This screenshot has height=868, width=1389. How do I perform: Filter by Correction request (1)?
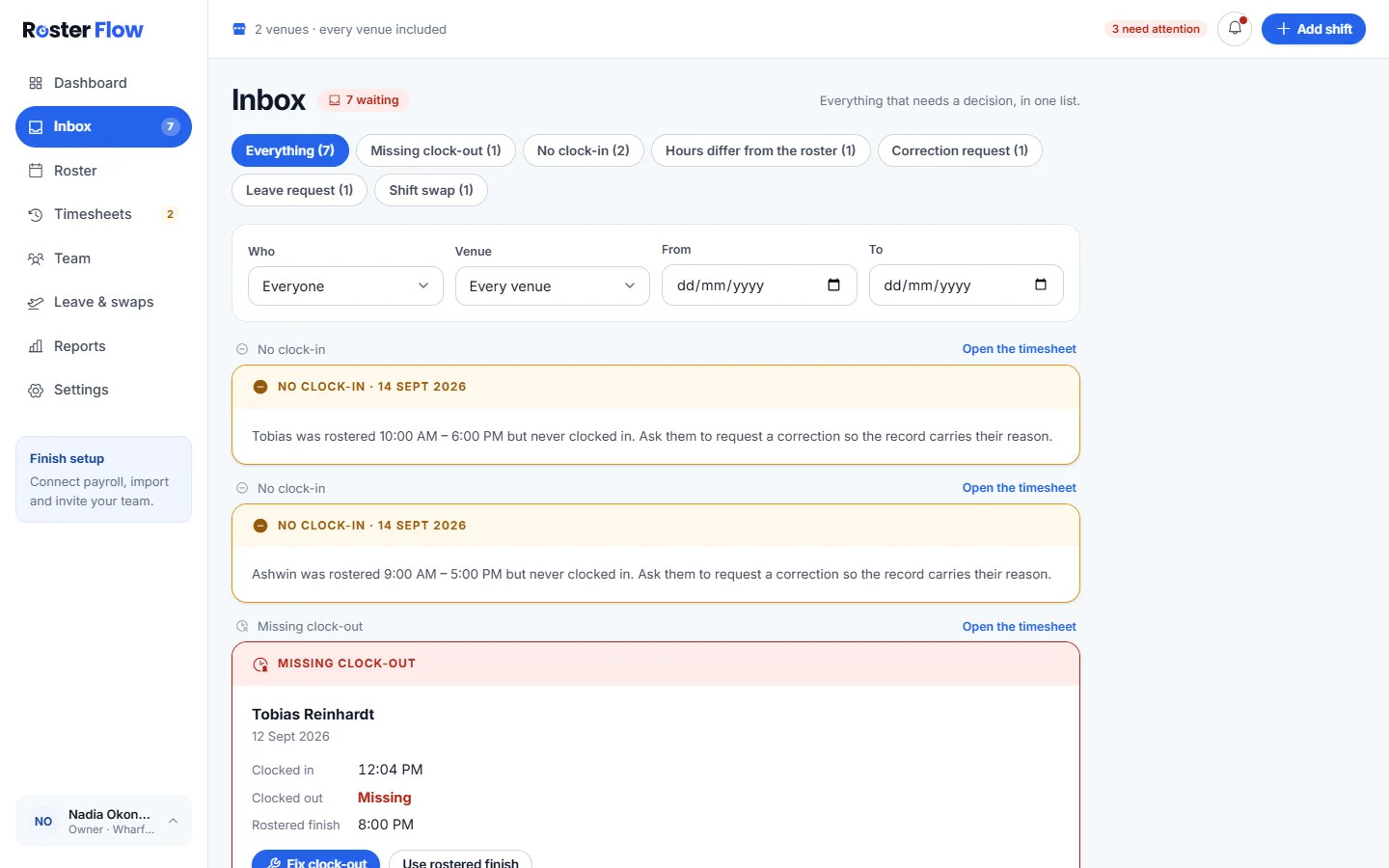tap(960, 150)
